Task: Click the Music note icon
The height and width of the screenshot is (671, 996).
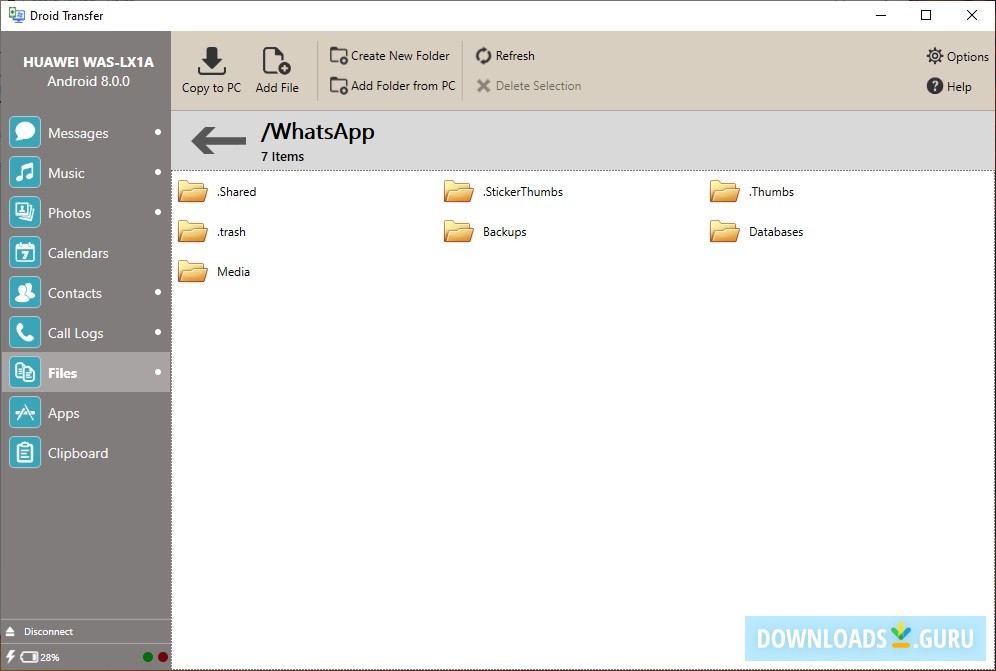Action: [25, 172]
